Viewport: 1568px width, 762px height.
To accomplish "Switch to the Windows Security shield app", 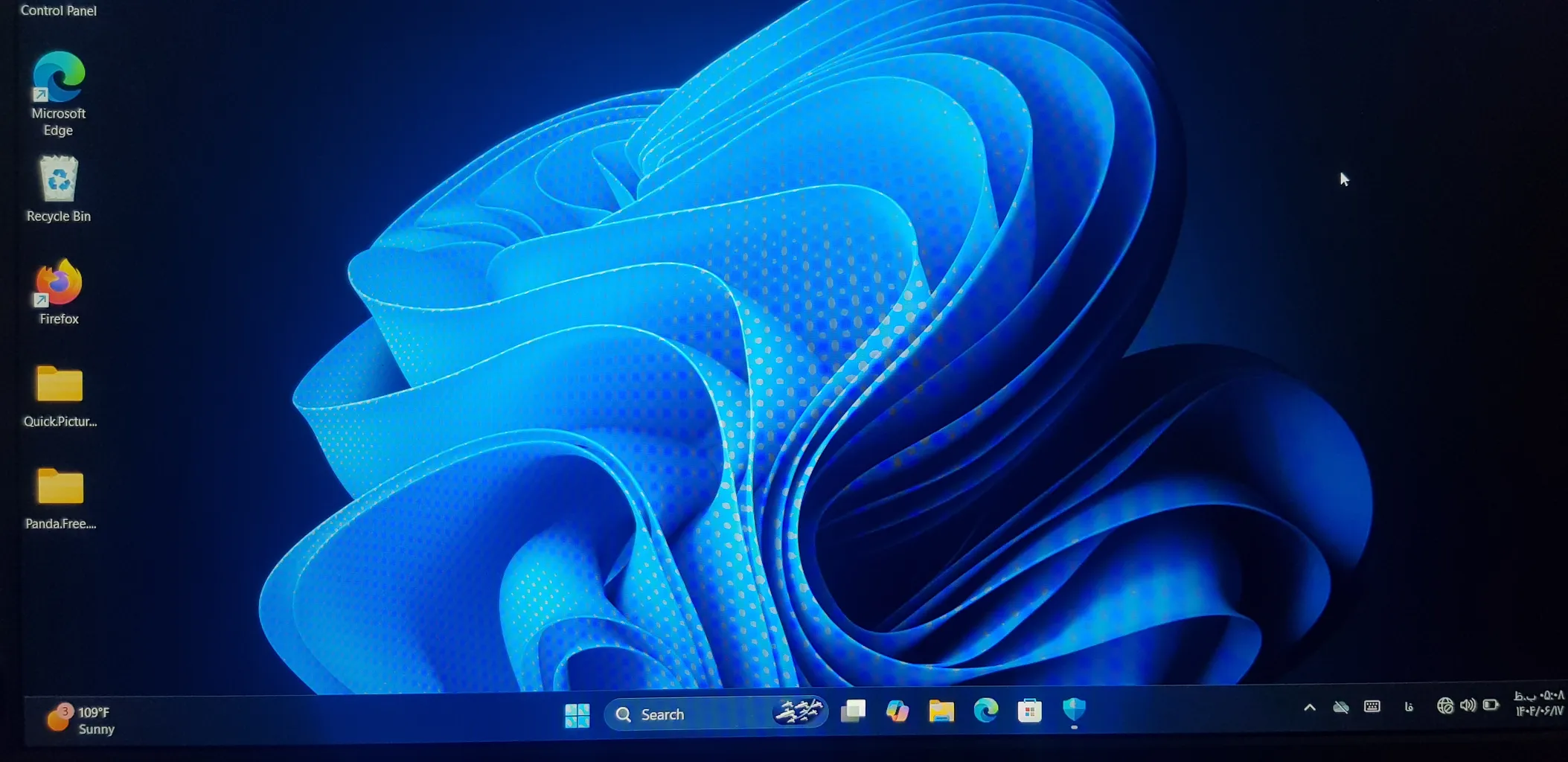I will tap(1074, 710).
